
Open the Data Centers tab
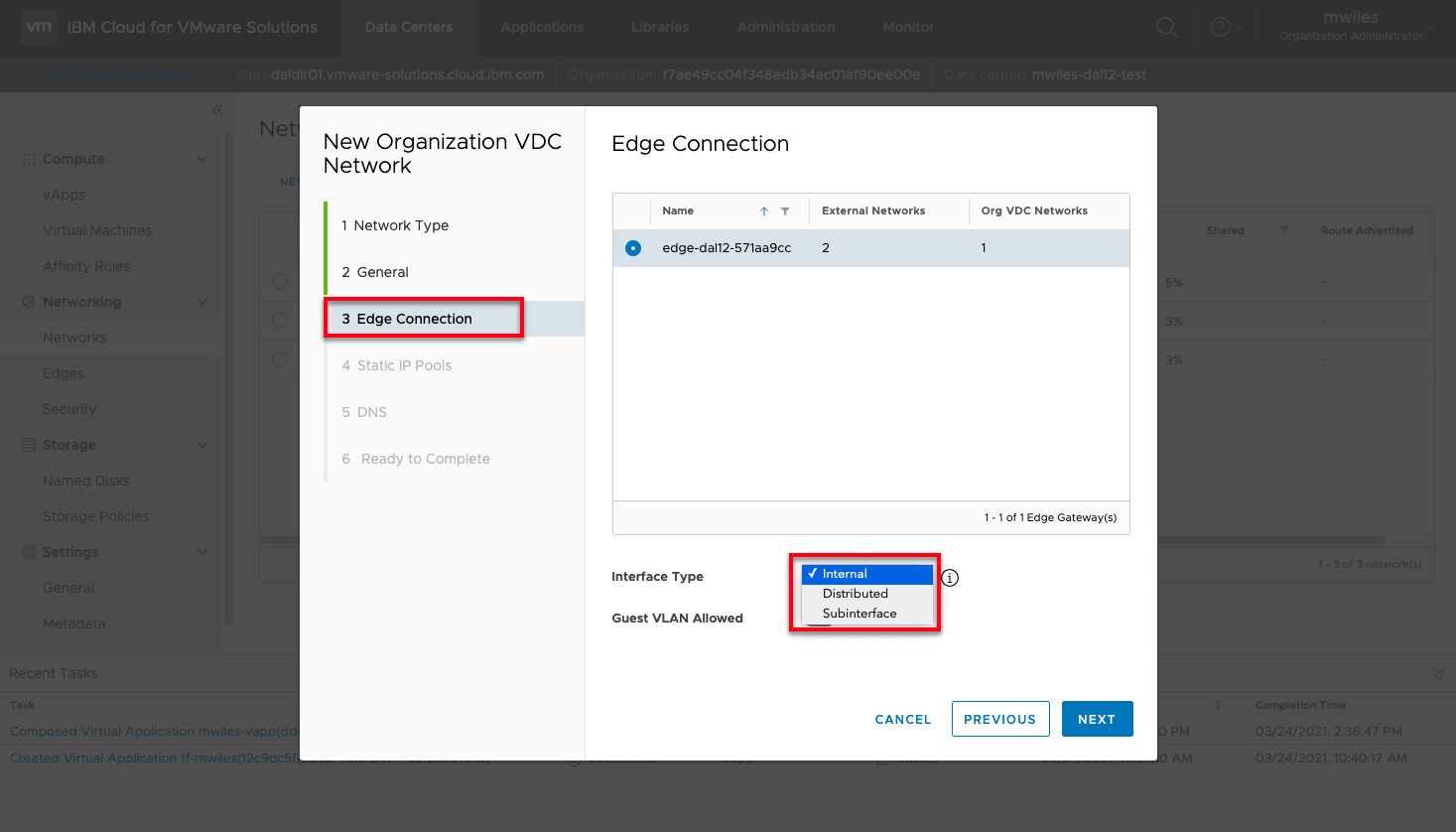(409, 27)
